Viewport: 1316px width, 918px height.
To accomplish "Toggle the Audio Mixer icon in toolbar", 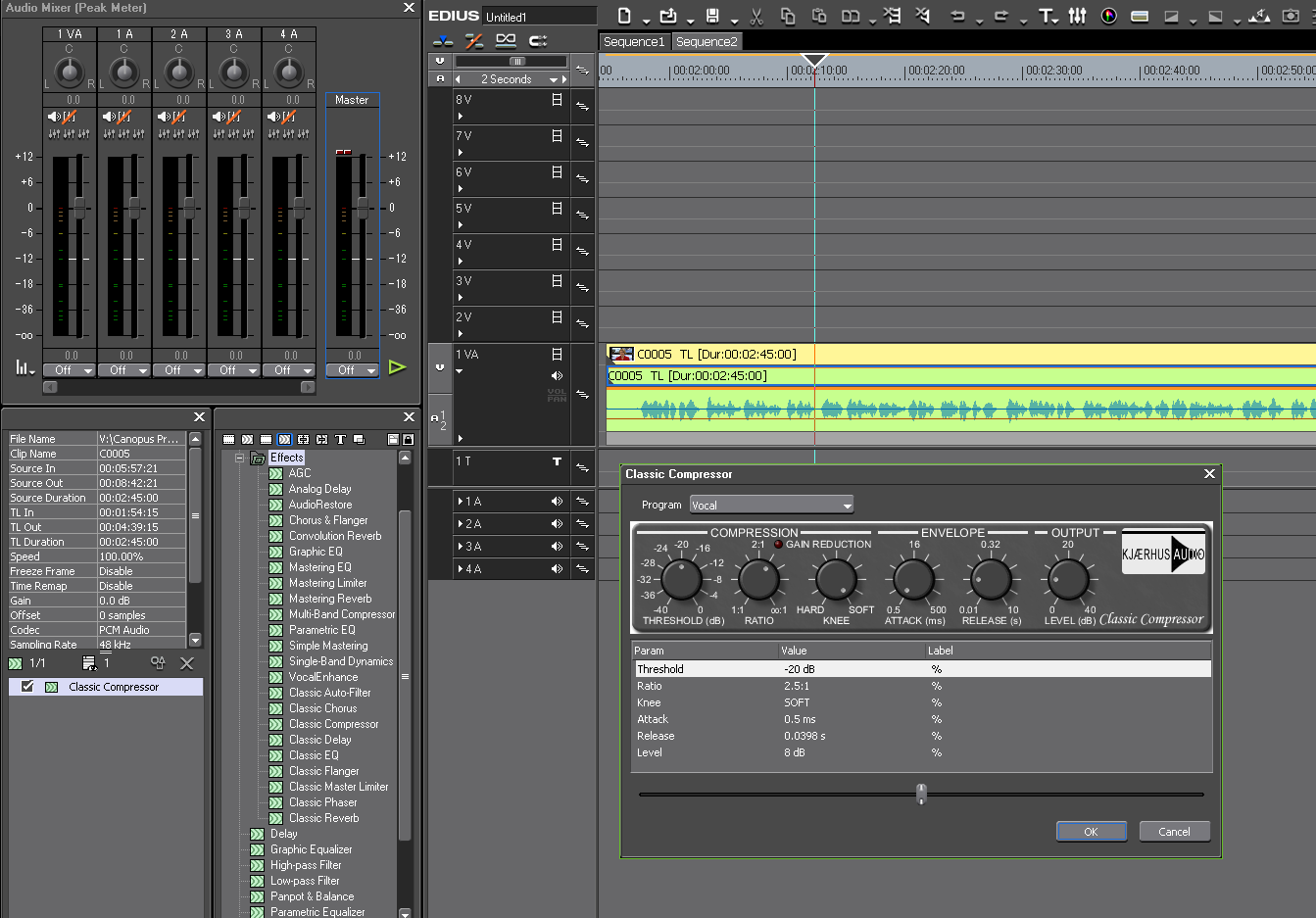I will click(1077, 16).
